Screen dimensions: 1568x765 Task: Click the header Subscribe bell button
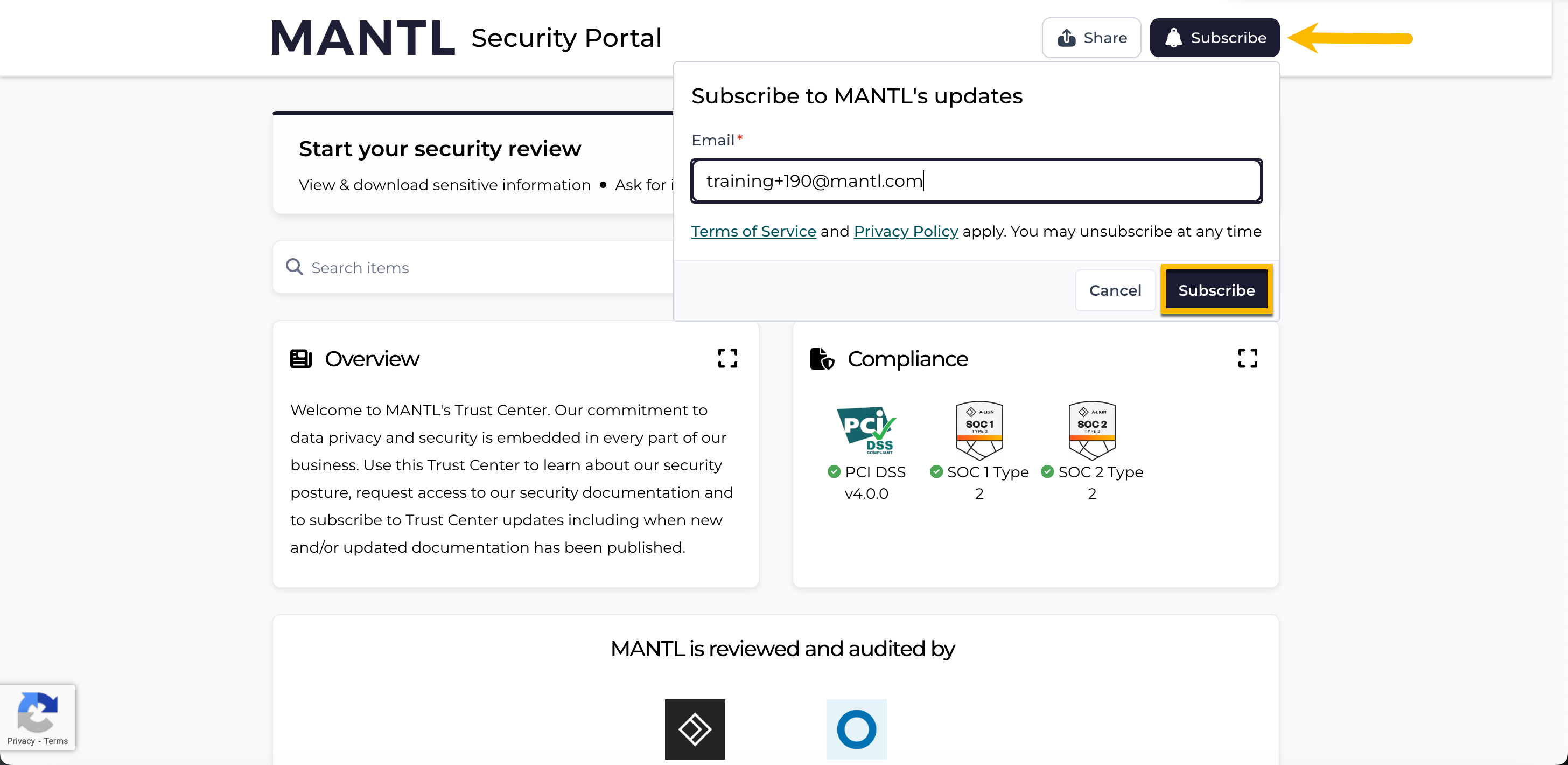tap(1214, 38)
